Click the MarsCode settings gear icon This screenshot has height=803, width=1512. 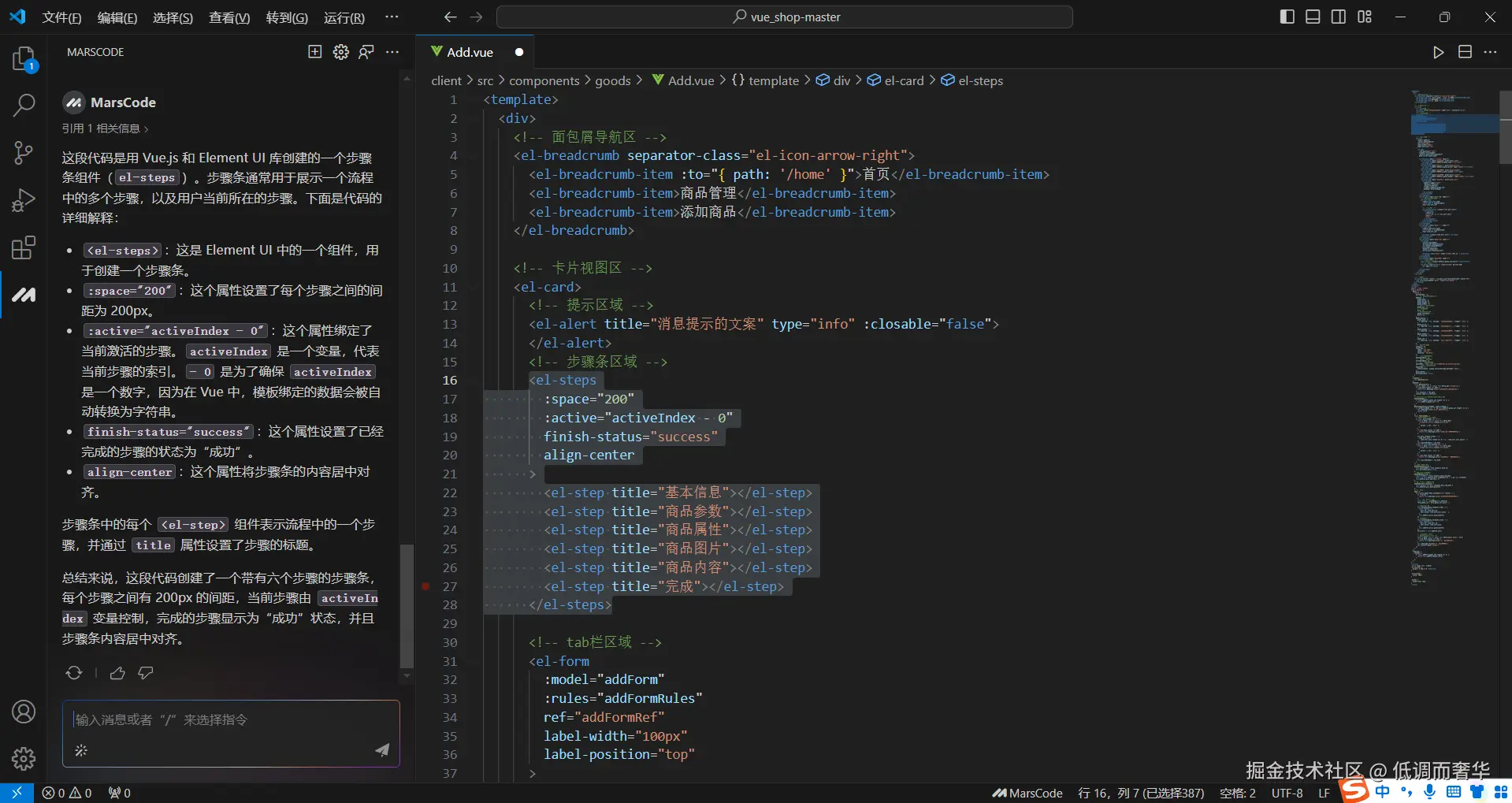tap(340, 52)
